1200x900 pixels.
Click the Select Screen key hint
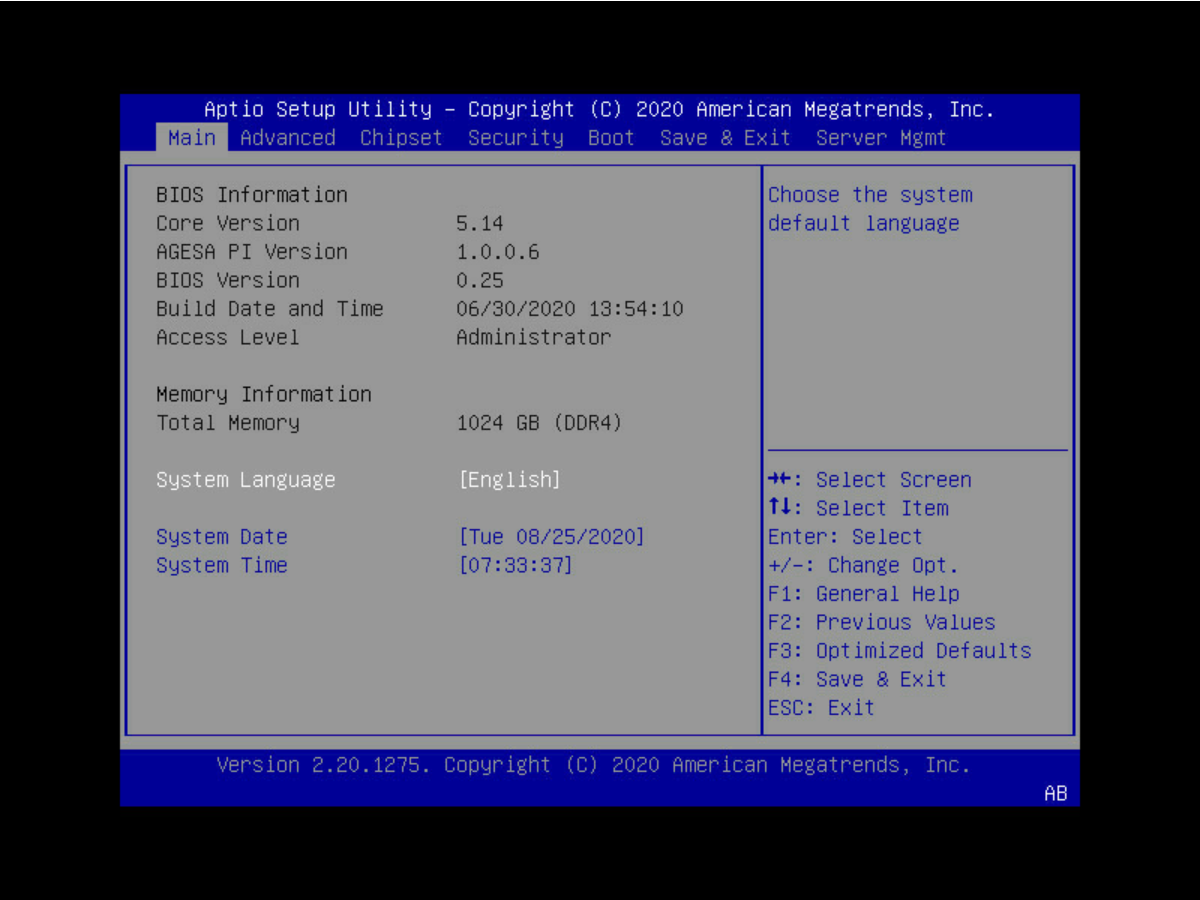coord(870,480)
